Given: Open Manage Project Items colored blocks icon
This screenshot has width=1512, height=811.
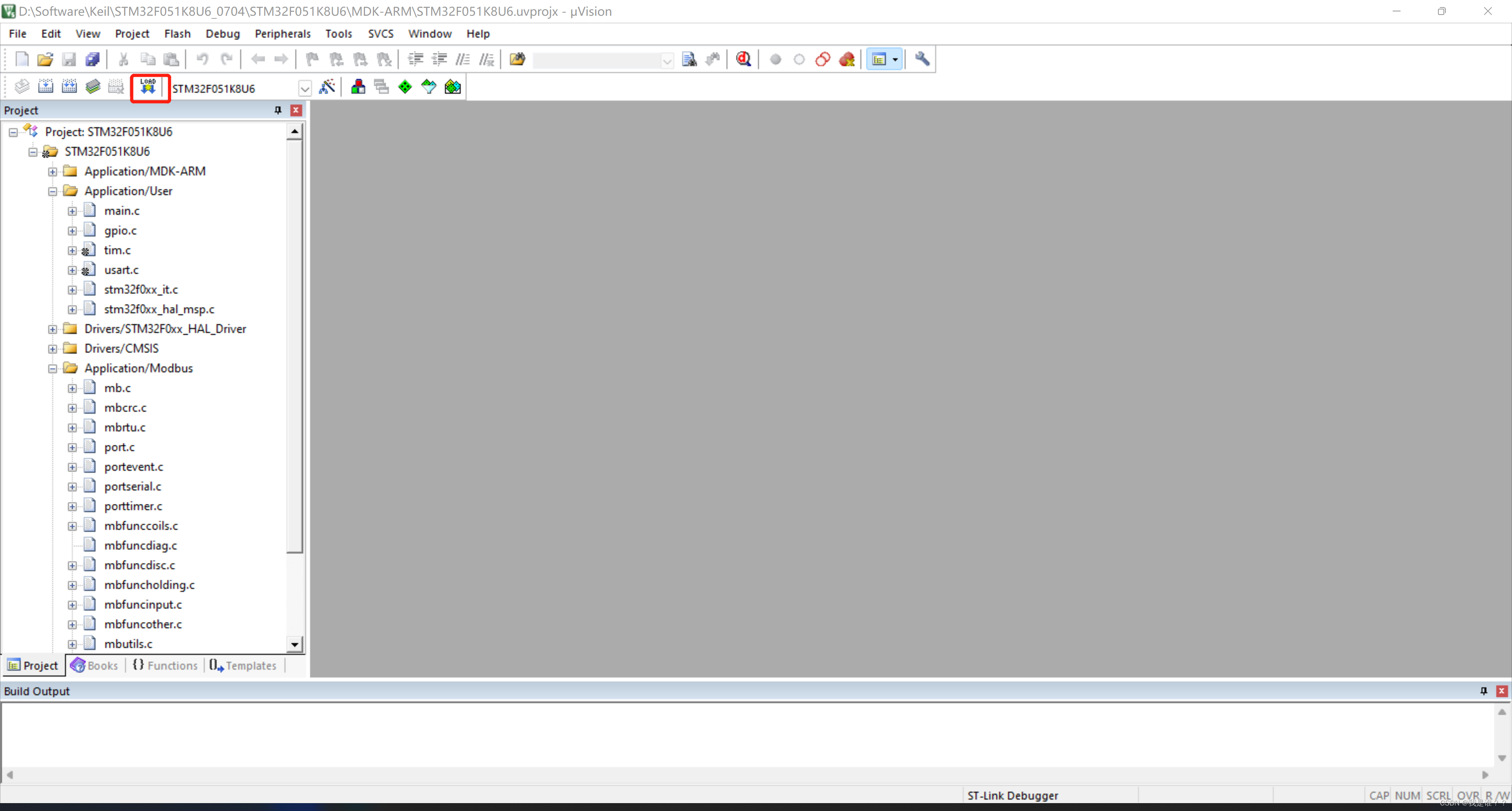Looking at the screenshot, I should [358, 87].
